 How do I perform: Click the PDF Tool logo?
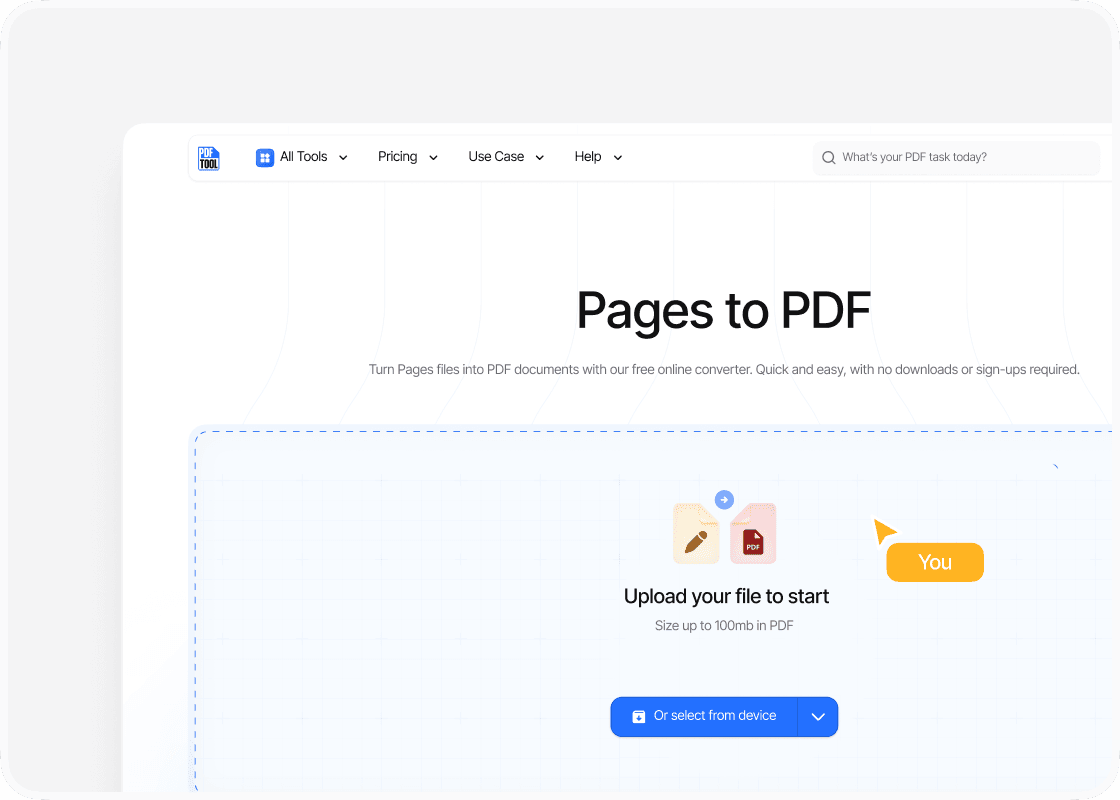[x=208, y=157]
